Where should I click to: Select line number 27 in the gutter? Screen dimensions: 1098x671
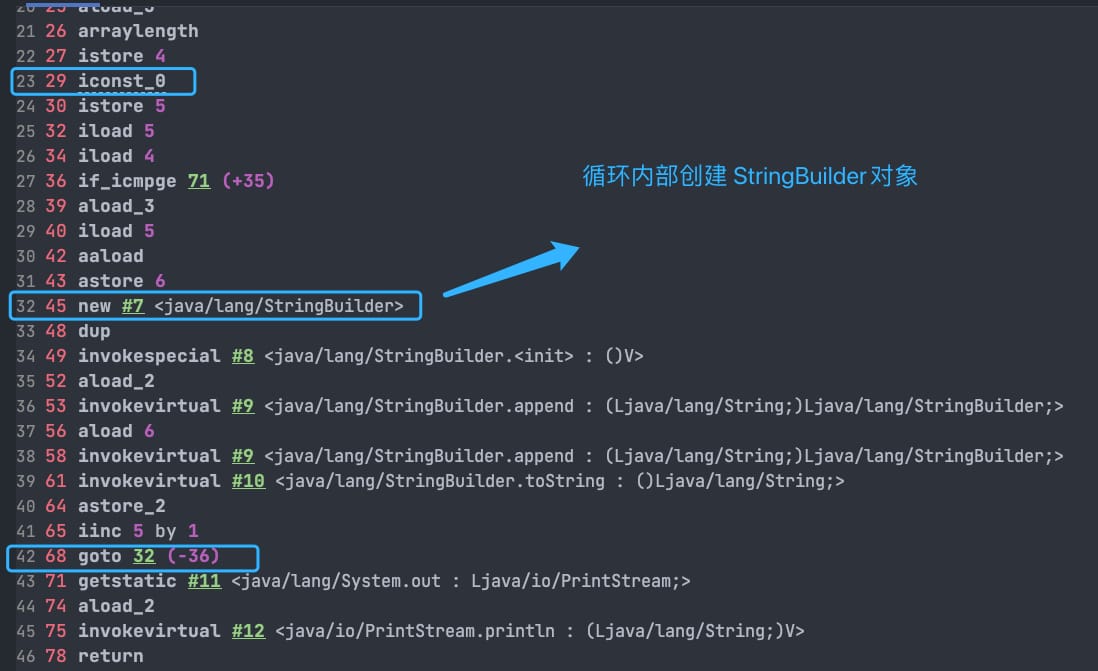click(x=26, y=181)
